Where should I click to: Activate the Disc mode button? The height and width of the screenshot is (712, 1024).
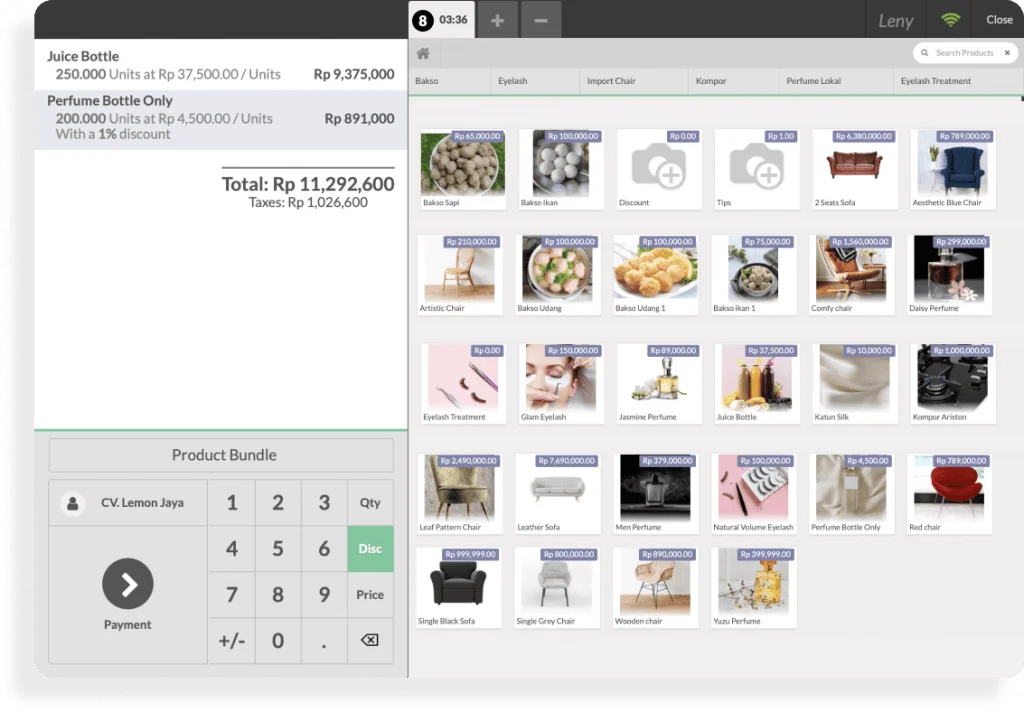click(370, 548)
